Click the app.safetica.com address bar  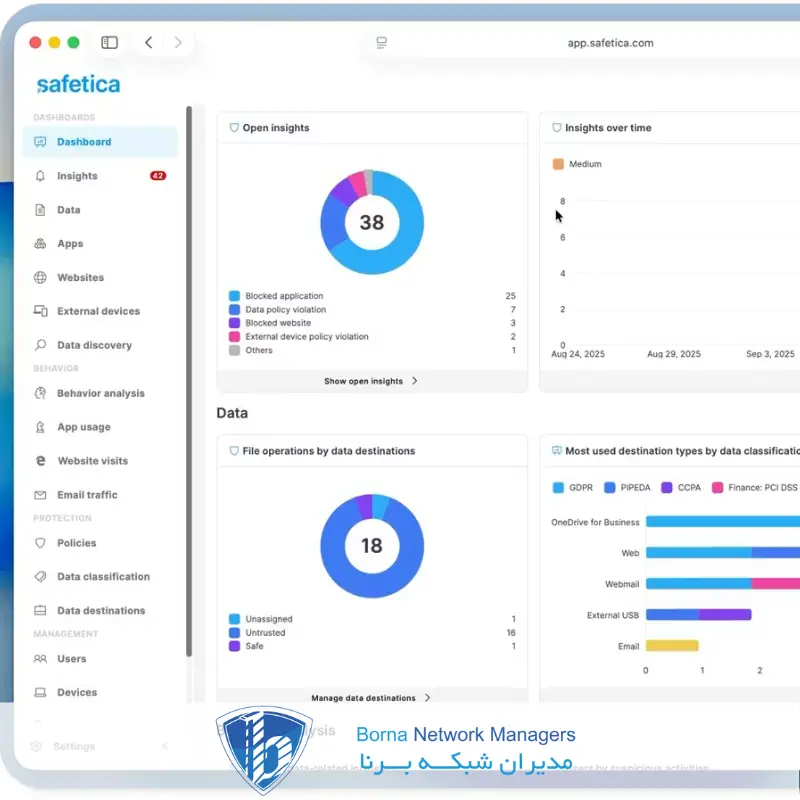[610, 43]
